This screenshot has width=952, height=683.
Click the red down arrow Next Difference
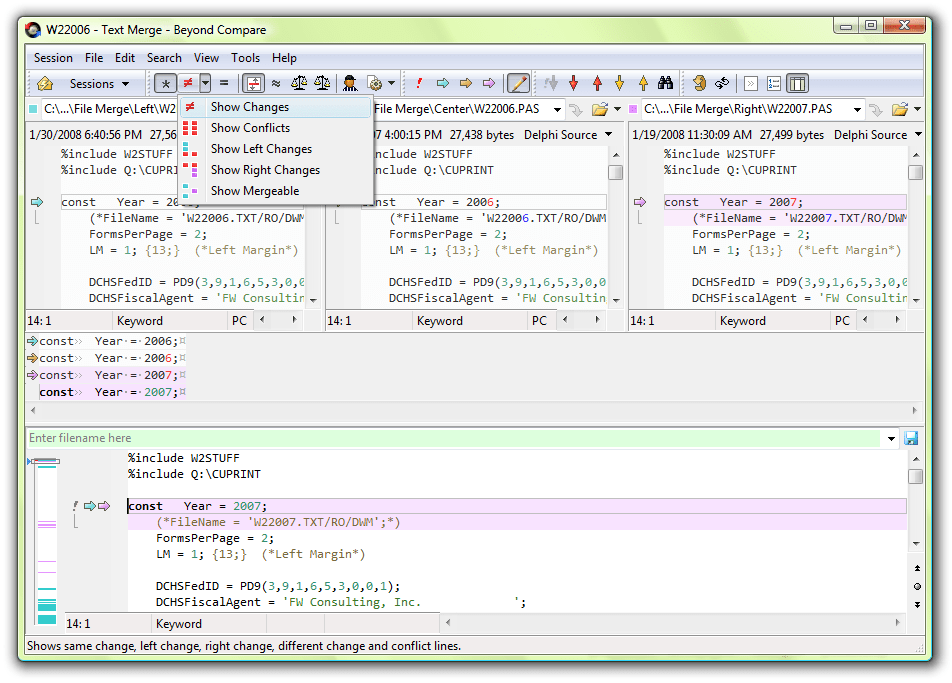click(574, 83)
